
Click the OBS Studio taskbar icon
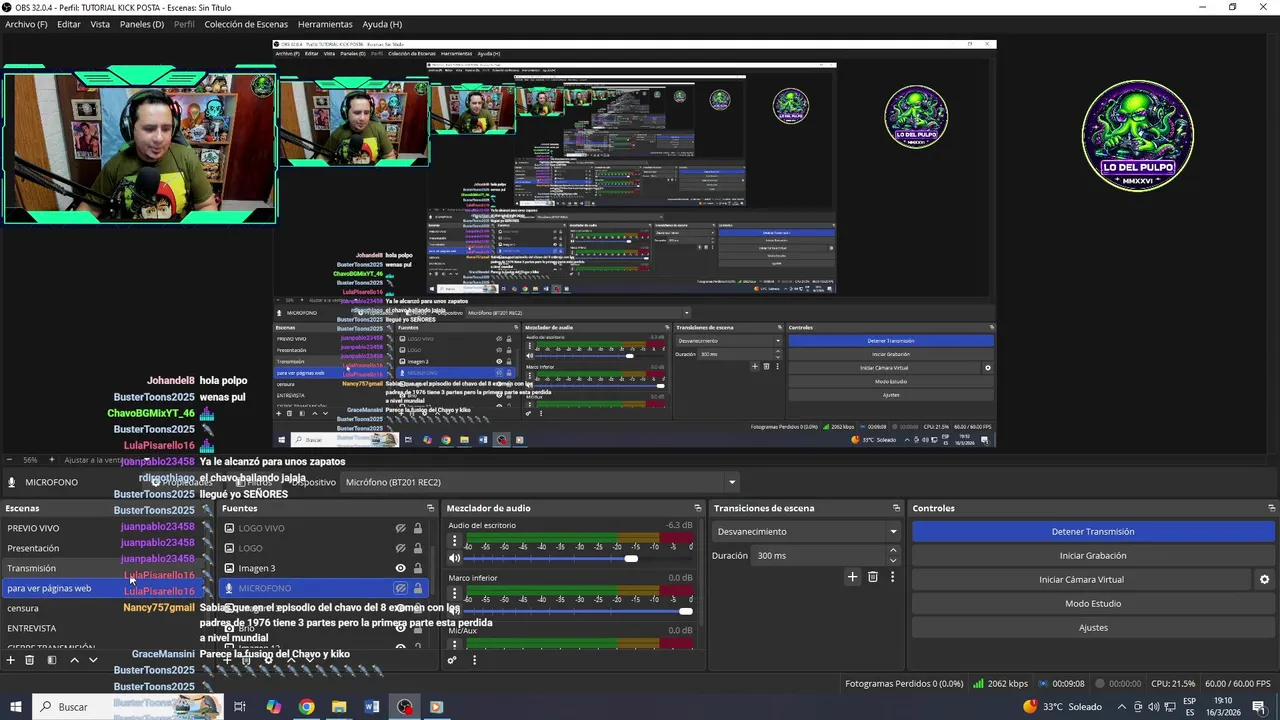pos(404,707)
